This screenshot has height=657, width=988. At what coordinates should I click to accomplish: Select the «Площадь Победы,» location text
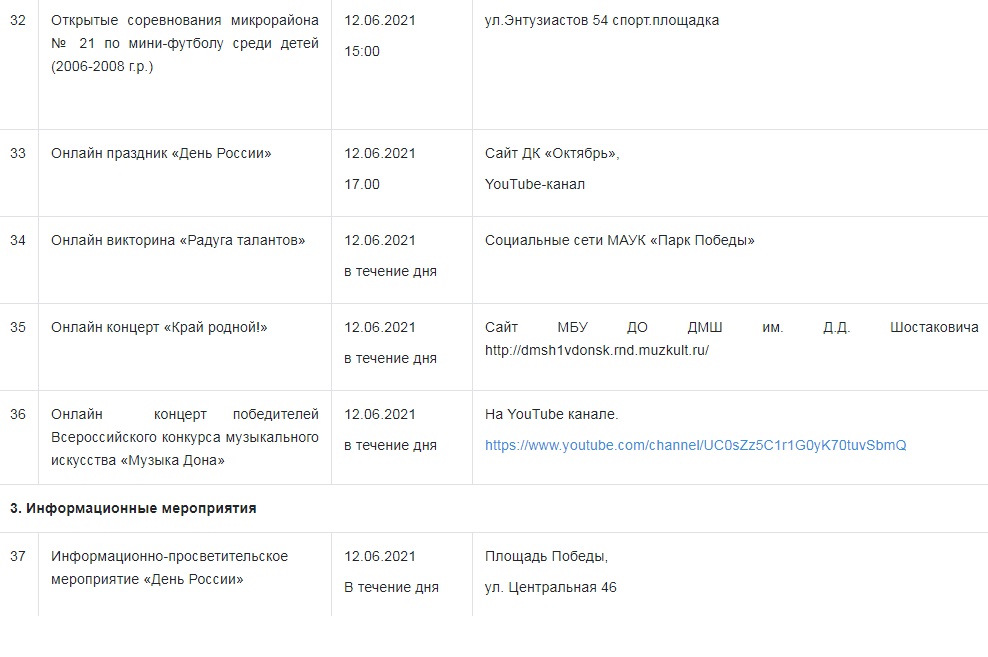(546, 556)
